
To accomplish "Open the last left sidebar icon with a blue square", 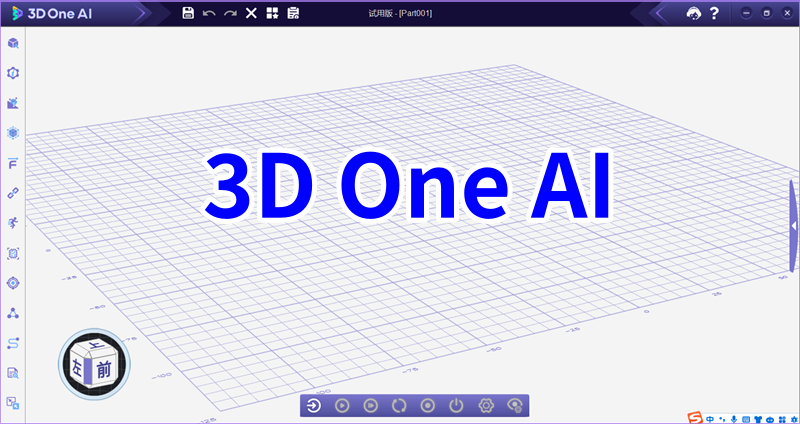I will click(13, 403).
